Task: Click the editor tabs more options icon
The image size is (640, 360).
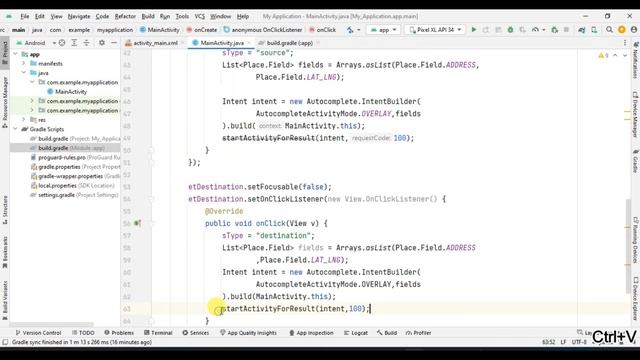Action: [x=624, y=43]
